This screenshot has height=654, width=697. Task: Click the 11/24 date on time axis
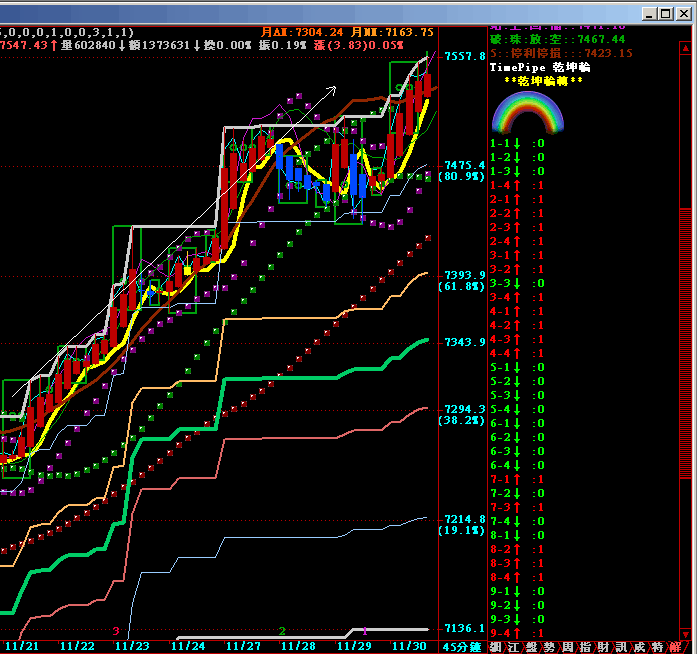(x=188, y=647)
